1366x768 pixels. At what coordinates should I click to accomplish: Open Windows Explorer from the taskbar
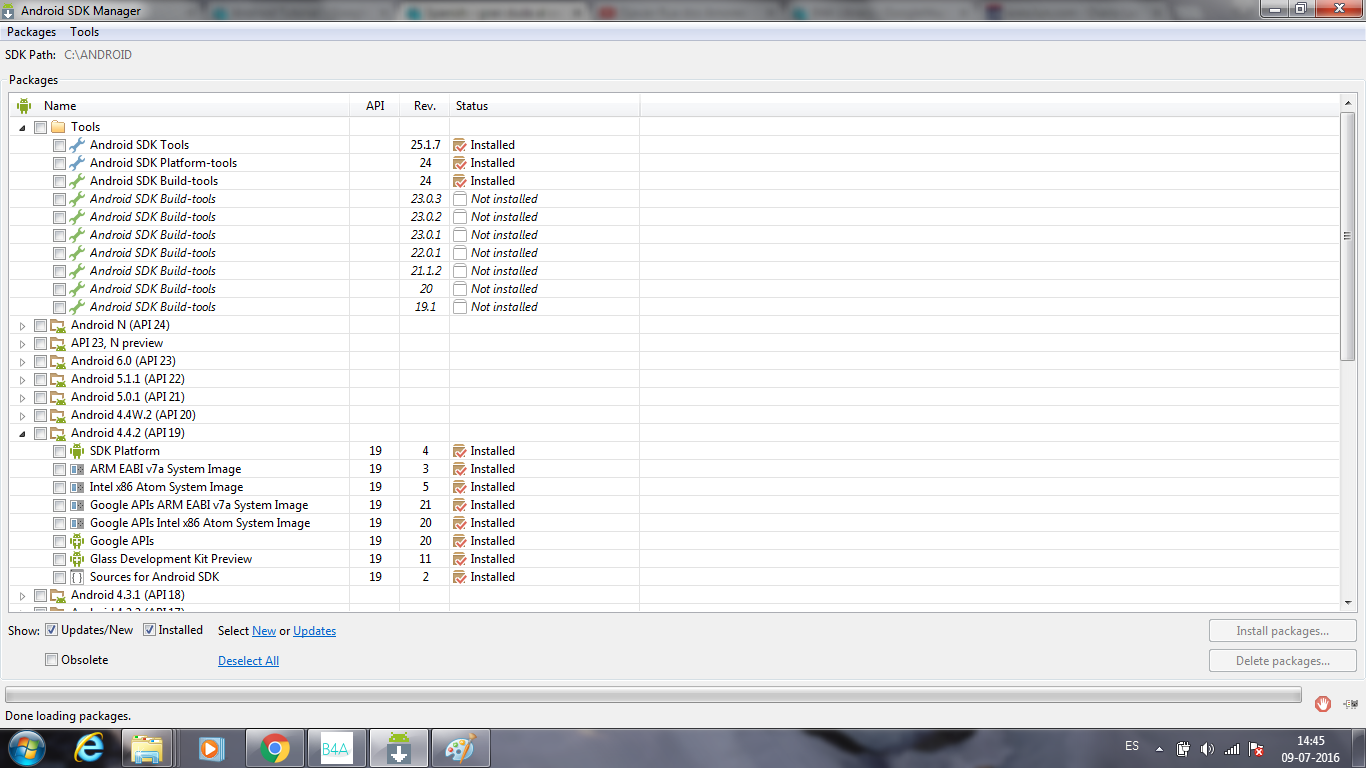coord(148,748)
